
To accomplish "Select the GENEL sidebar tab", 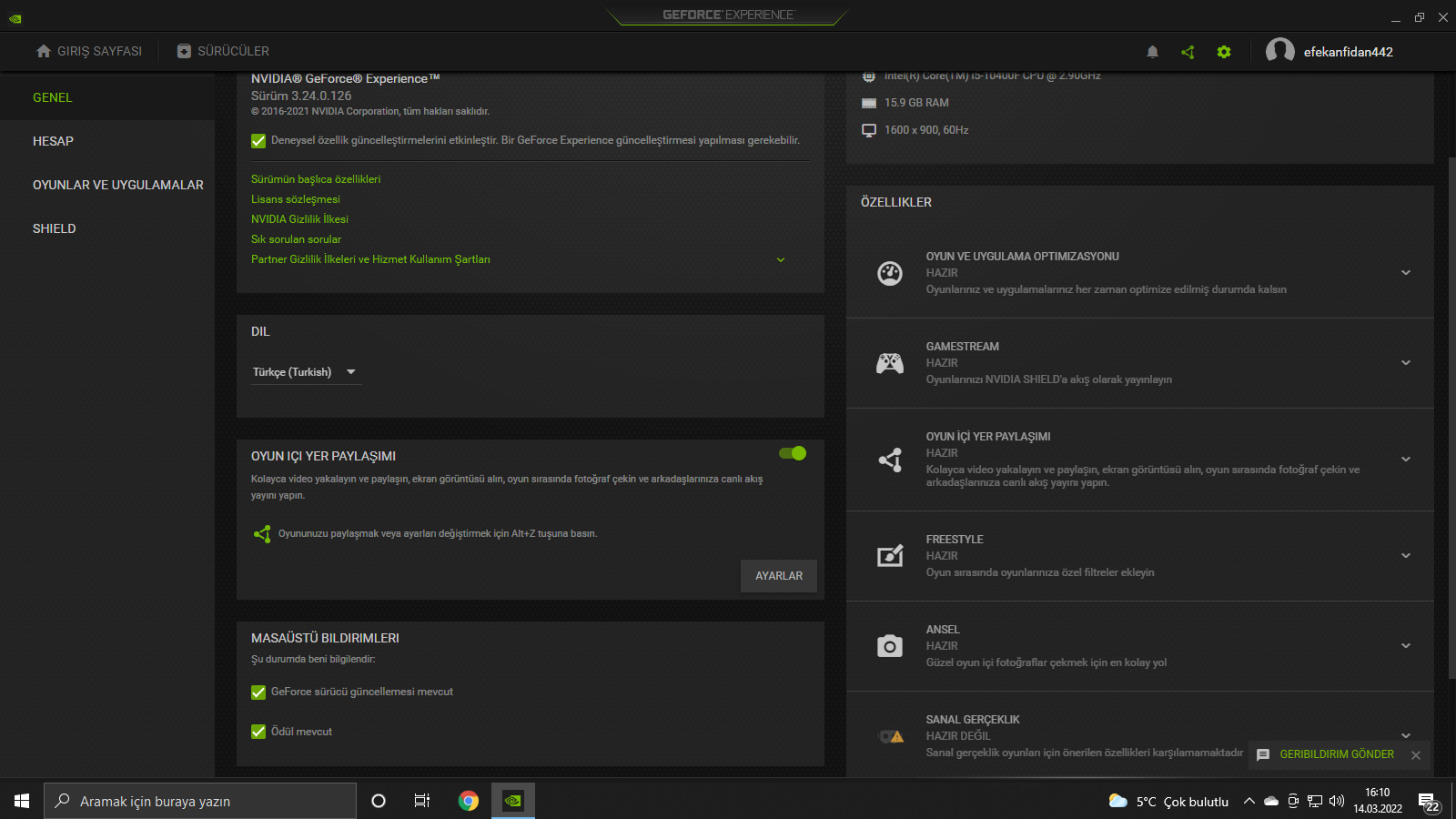I will tap(107, 97).
